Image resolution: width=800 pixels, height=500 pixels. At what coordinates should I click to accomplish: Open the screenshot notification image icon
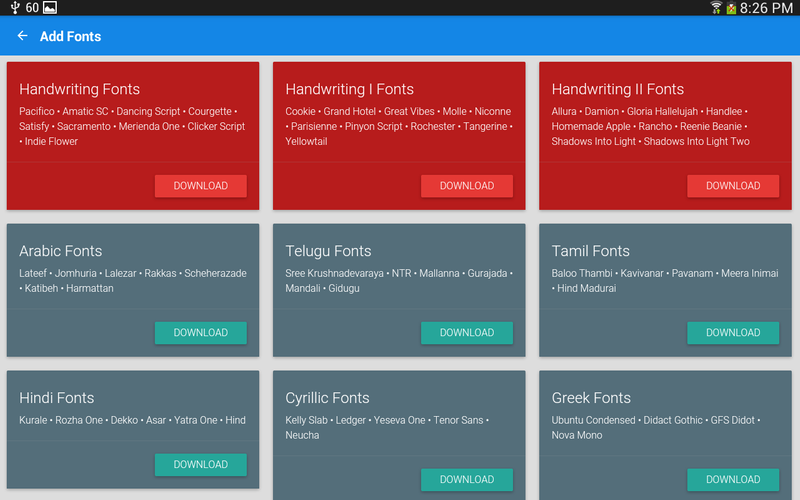tap(50, 8)
